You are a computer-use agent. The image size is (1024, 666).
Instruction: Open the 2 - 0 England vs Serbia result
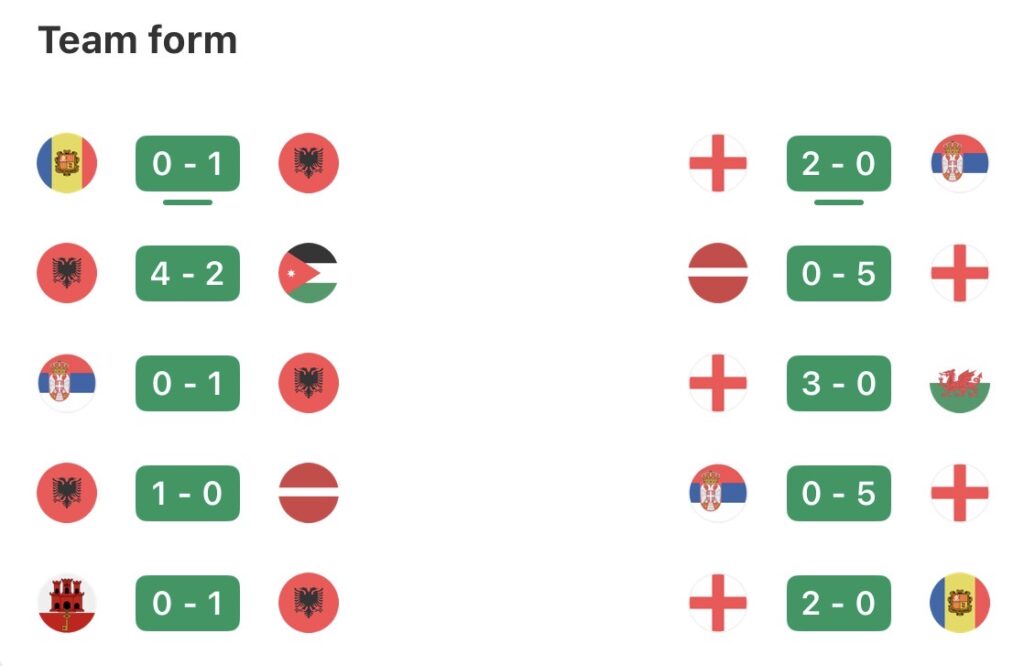pyautogui.click(x=838, y=163)
